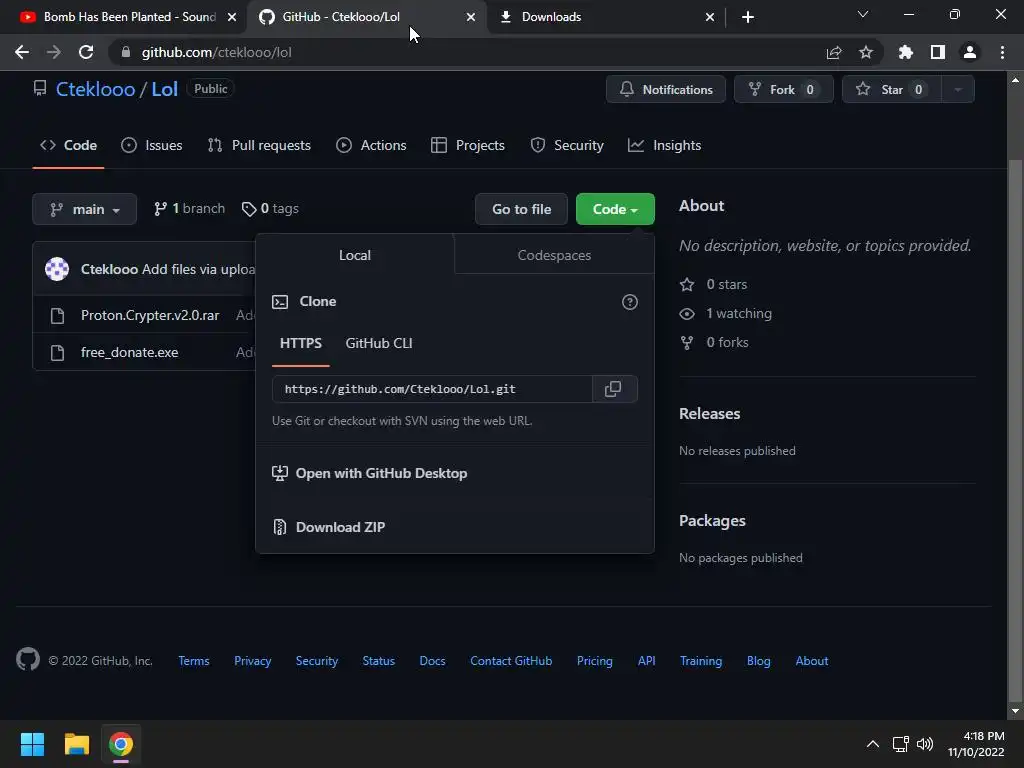Launch File Explorer from the taskbar
The width and height of the screenshot is (1024, 768).
coord(76,744)
